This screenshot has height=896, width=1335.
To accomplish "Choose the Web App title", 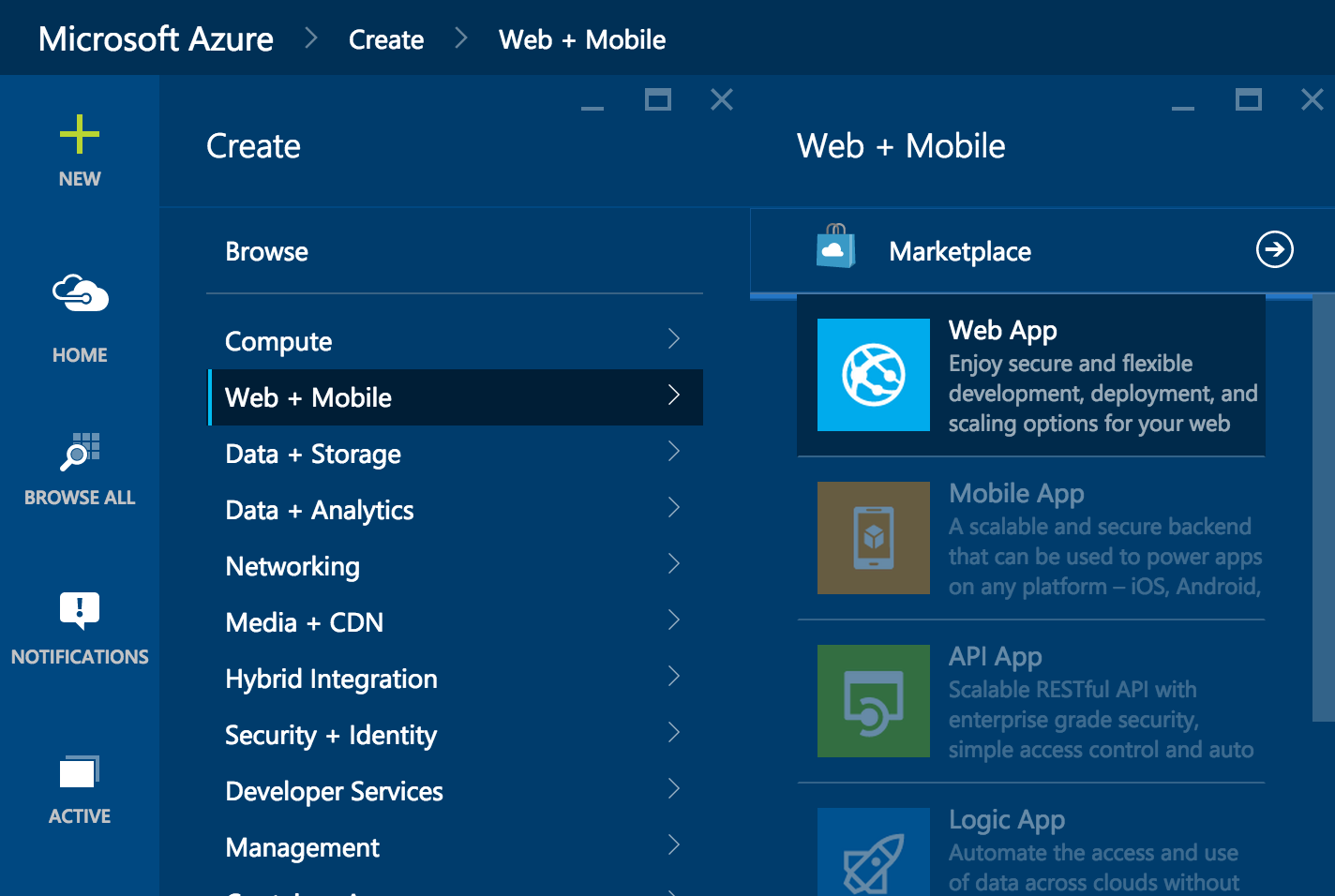I will click(1003, 330).
